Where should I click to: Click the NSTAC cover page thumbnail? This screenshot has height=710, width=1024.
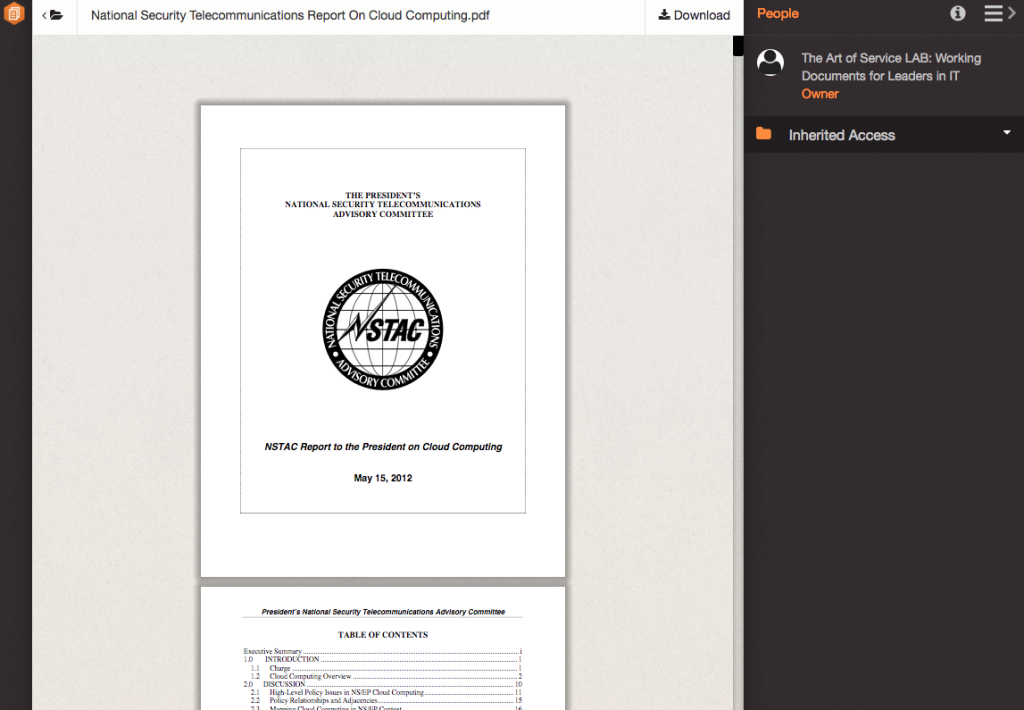click(x=383, y=341)
